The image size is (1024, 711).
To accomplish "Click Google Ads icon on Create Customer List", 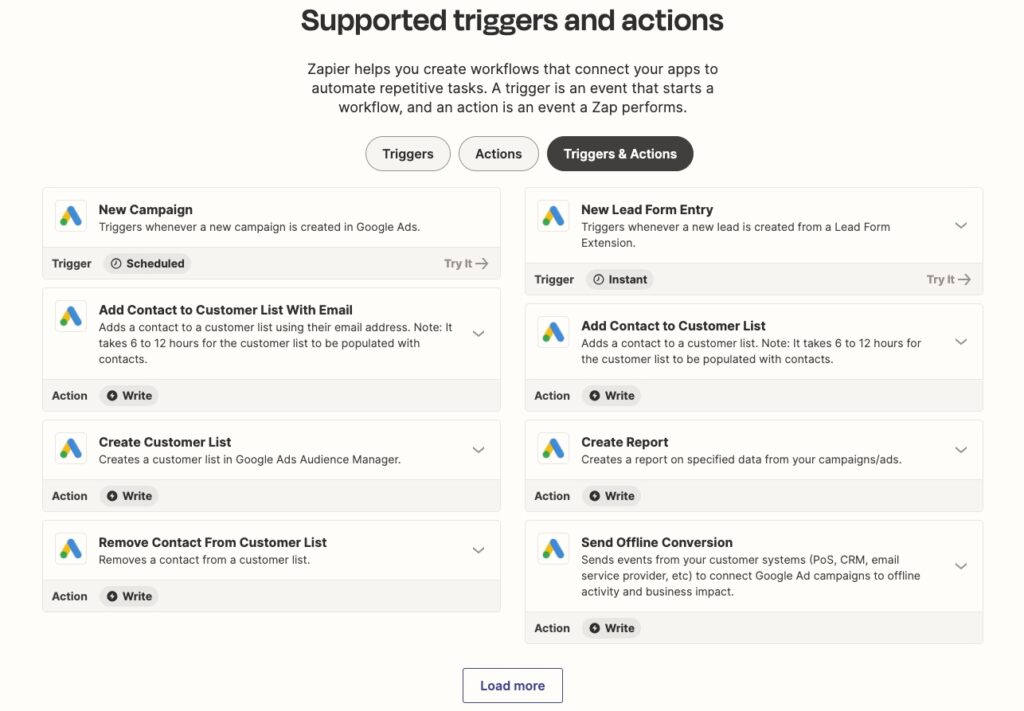I will pyautogui.click(x=71, y=449).
